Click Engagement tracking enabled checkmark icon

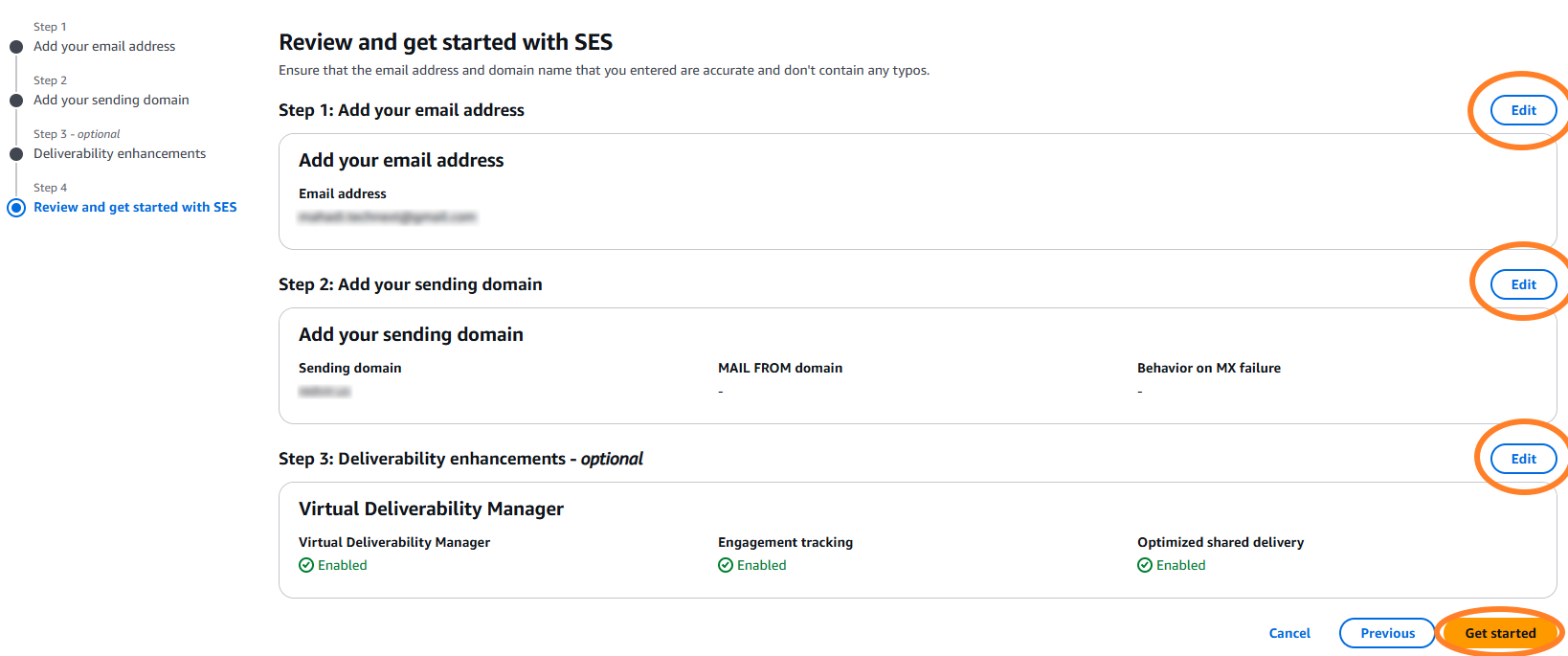click(726, 565)
